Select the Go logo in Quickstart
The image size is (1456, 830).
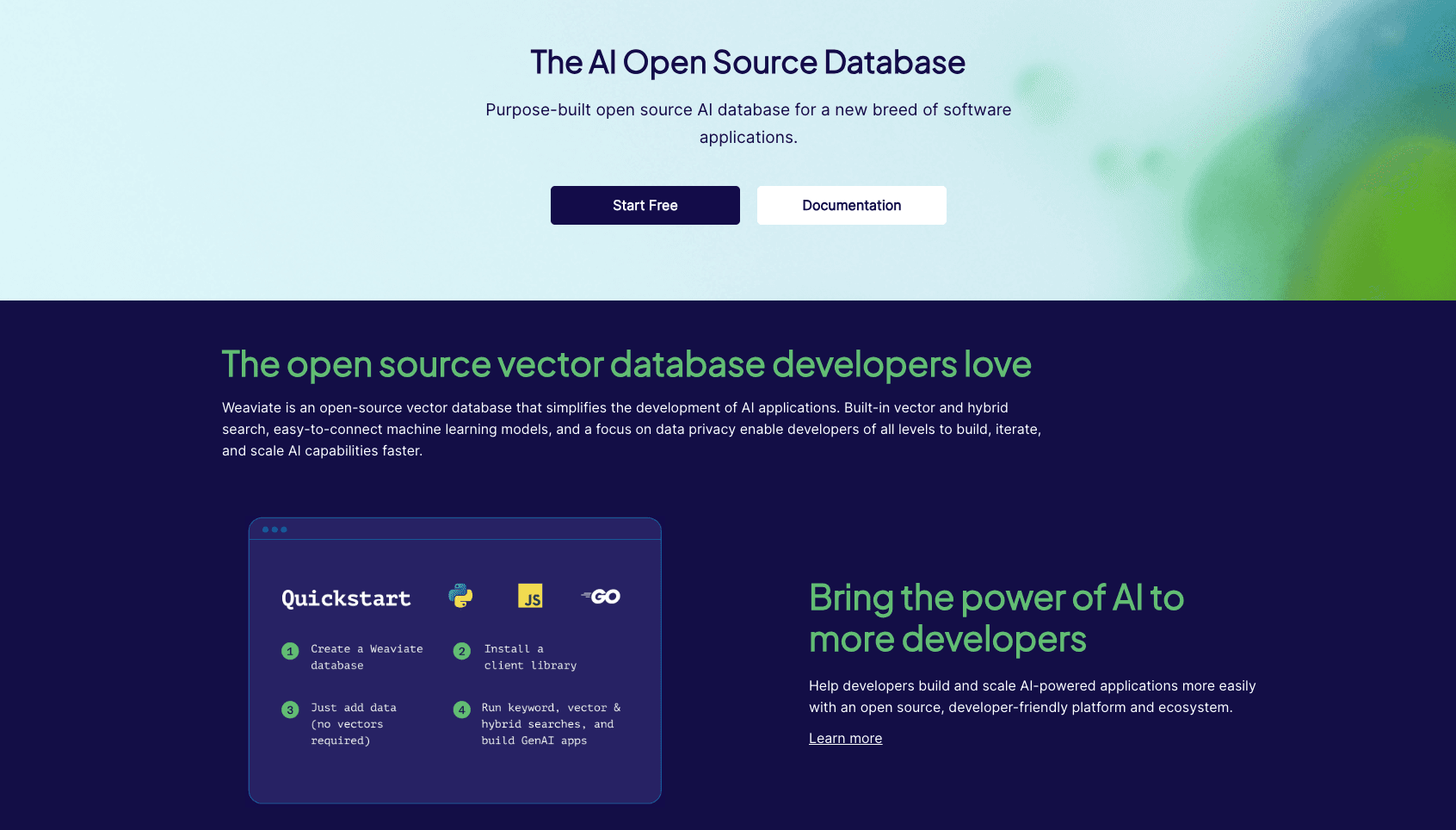[x=601, y=597]
